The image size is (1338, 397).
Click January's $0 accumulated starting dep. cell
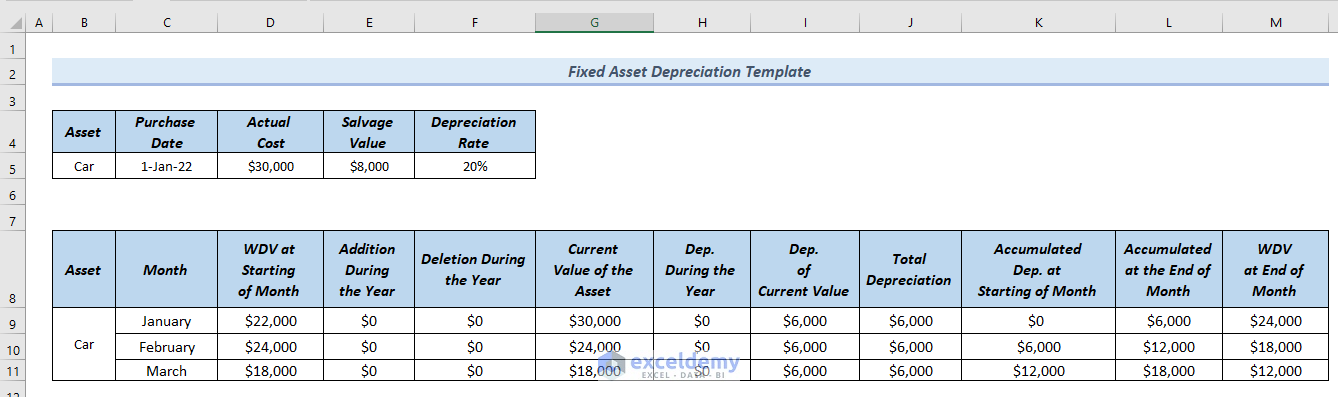tap(1039, 322)
